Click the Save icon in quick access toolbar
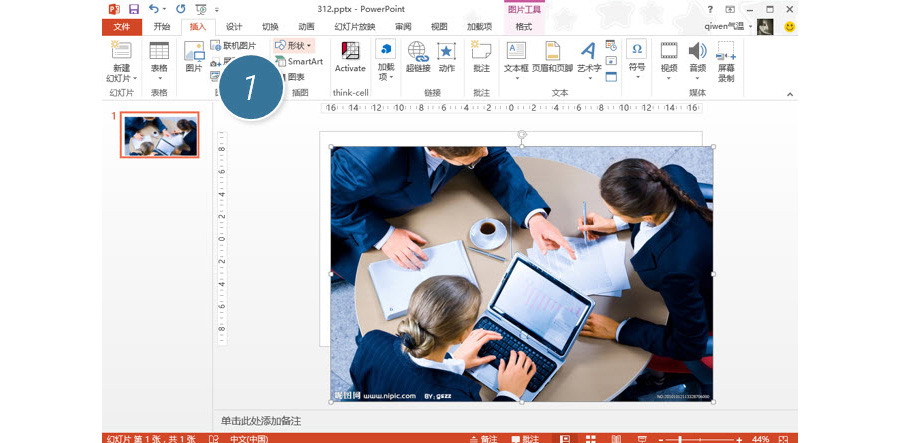 [133, 9]
